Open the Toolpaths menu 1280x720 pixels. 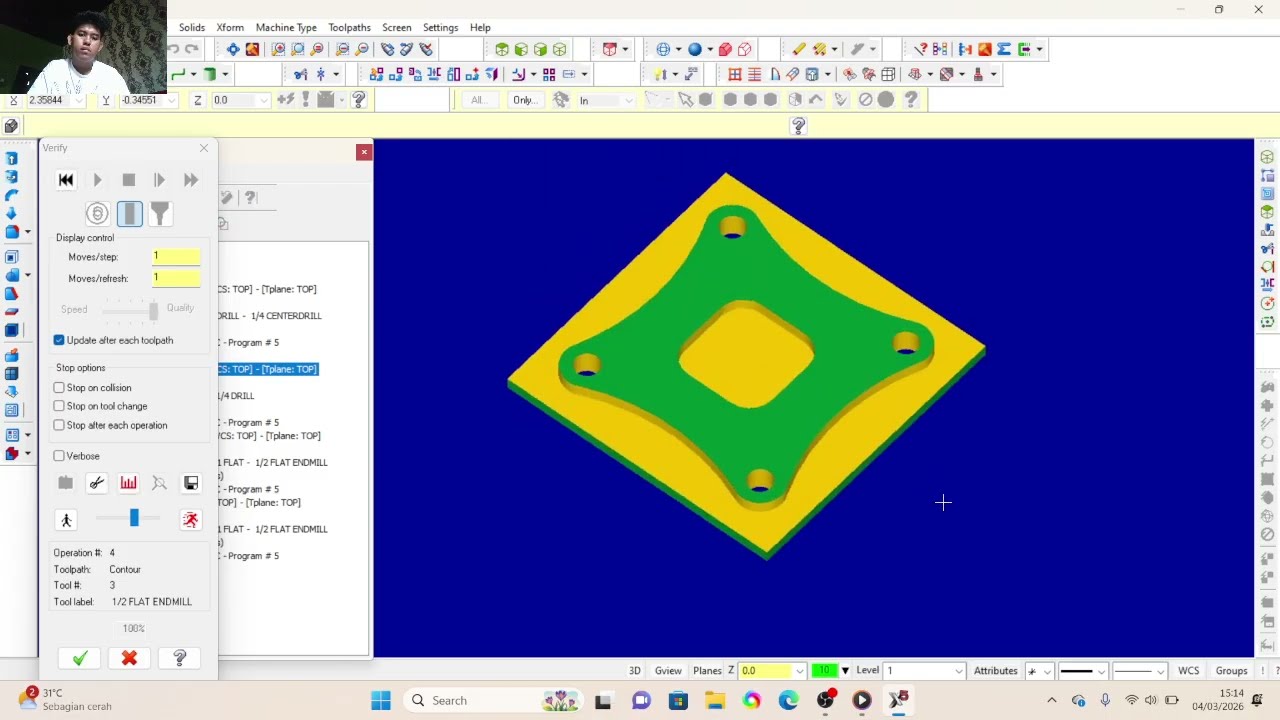(x=349, y=27)
